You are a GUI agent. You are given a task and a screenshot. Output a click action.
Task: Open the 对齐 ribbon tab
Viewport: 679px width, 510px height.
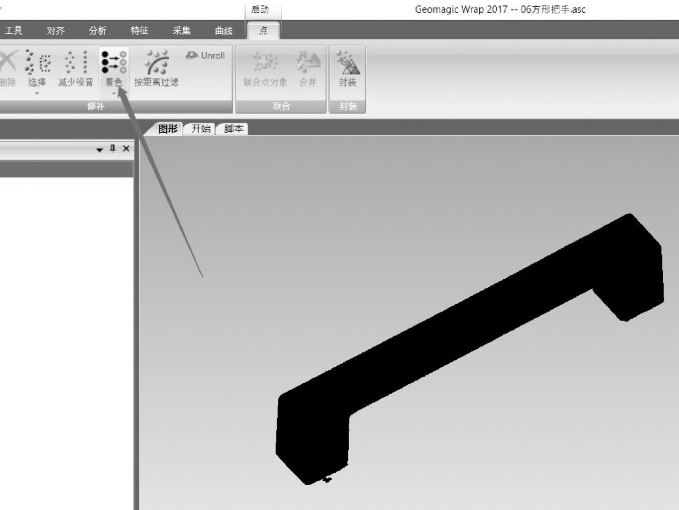(55, 31)
